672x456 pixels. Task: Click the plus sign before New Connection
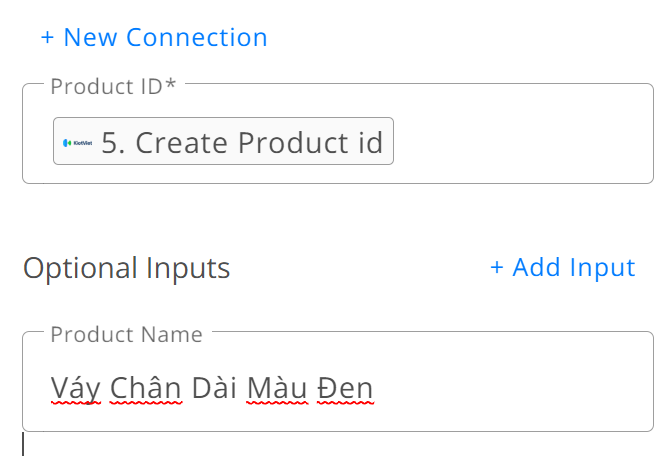[48, 38]
